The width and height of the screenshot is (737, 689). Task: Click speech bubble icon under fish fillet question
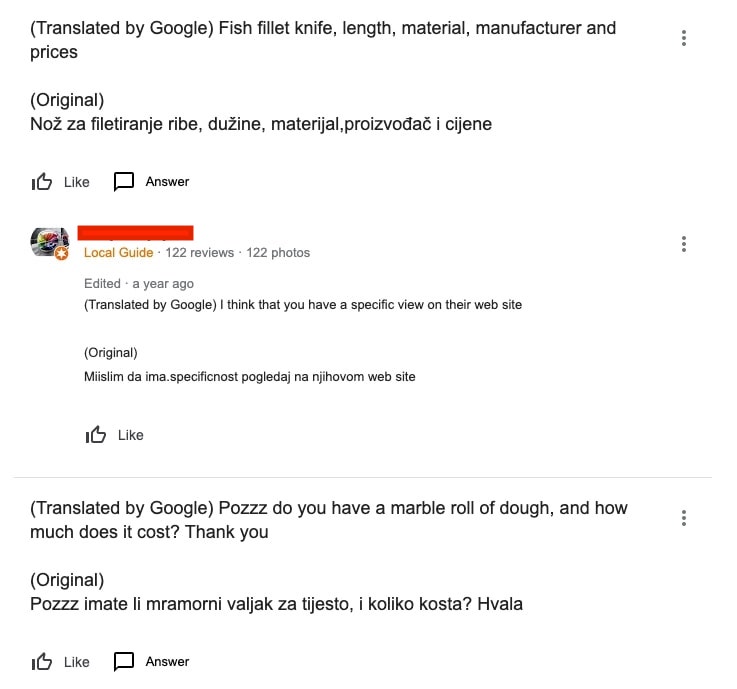coord(124,182)
